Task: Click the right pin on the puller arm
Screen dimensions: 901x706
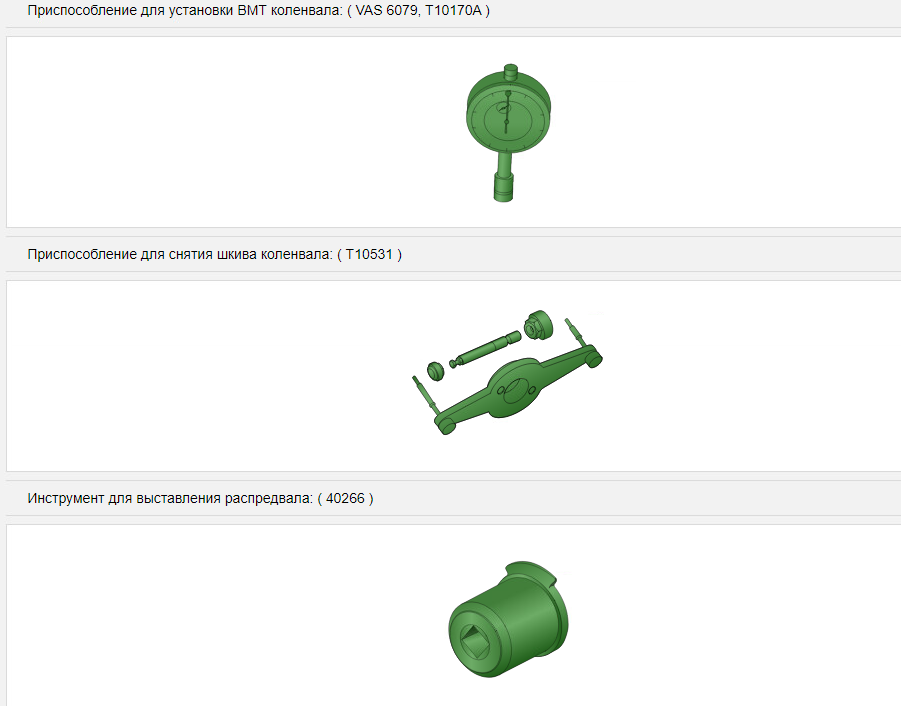Action: [575, 331]
